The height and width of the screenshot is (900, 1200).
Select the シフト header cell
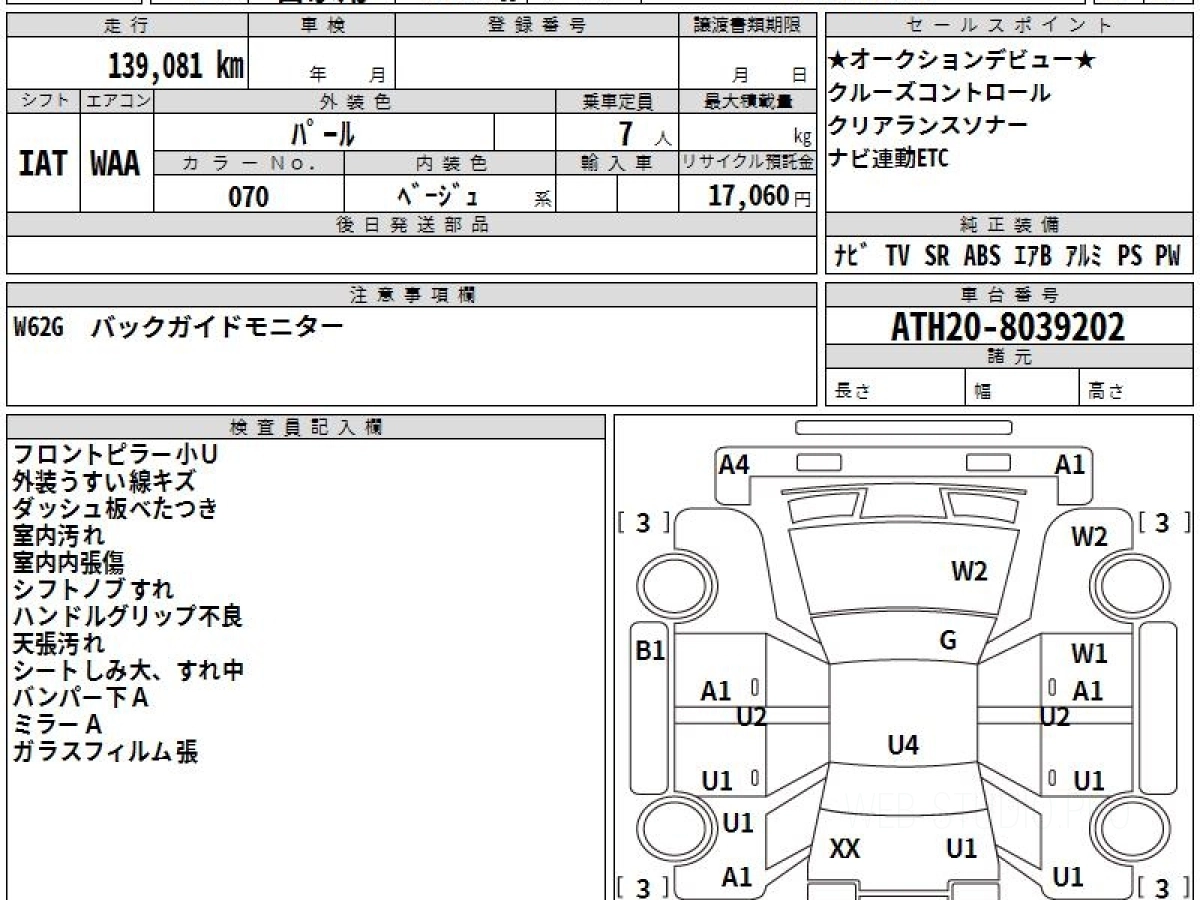43,101
